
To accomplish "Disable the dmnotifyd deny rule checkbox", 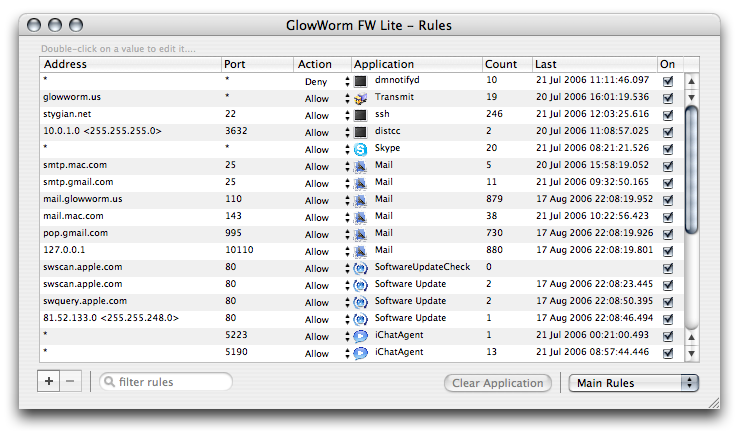I will (668, 81).
